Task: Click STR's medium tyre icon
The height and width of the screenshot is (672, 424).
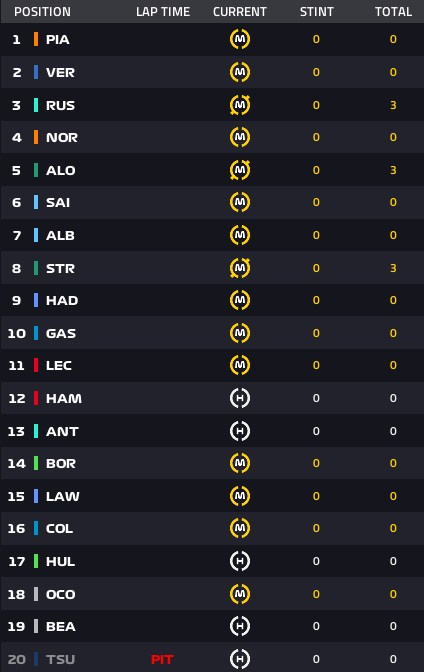Action: click(240, 268)
